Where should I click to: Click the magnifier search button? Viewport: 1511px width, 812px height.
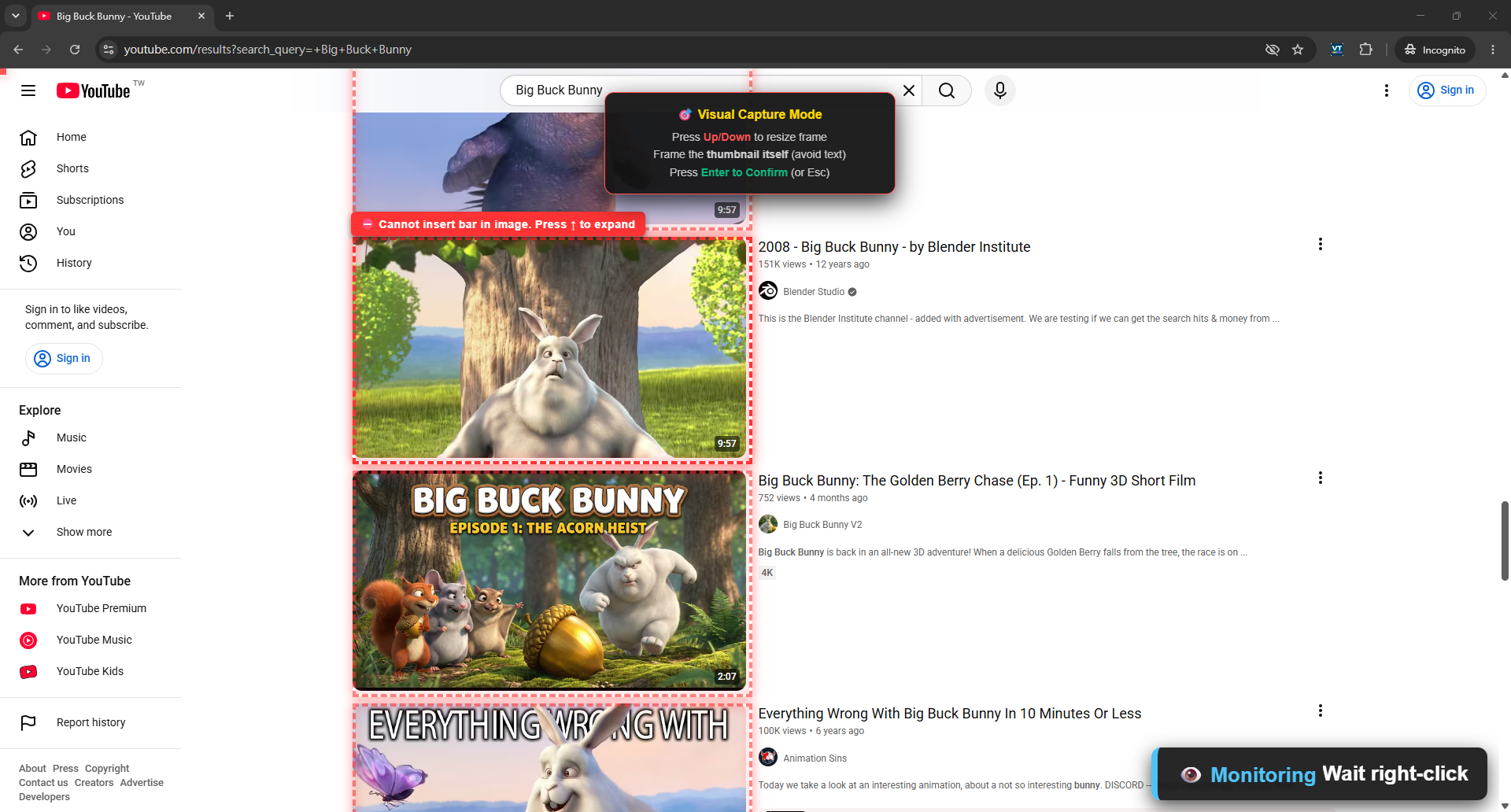947,90
